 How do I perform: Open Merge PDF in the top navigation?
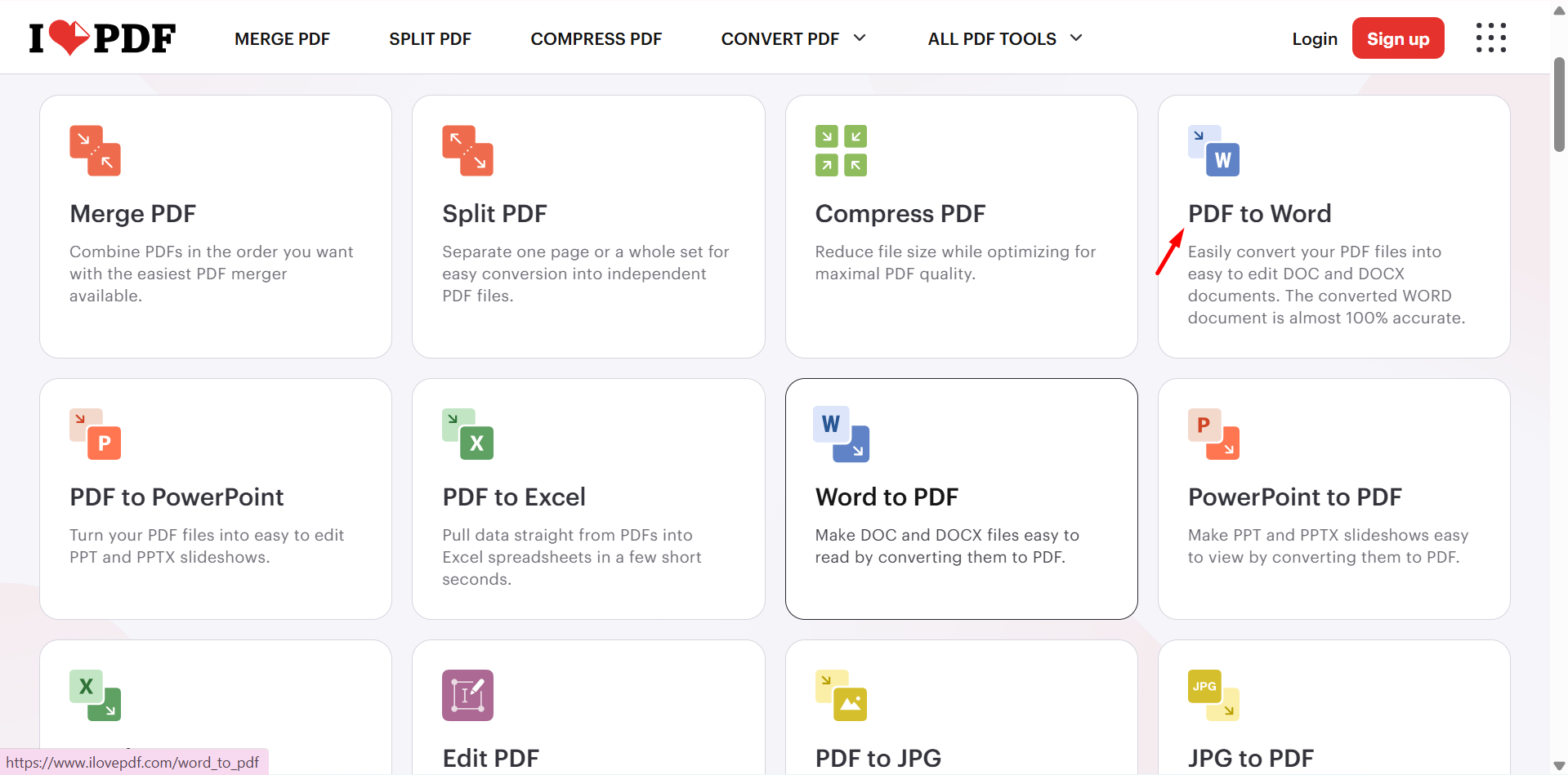point(282,38)
